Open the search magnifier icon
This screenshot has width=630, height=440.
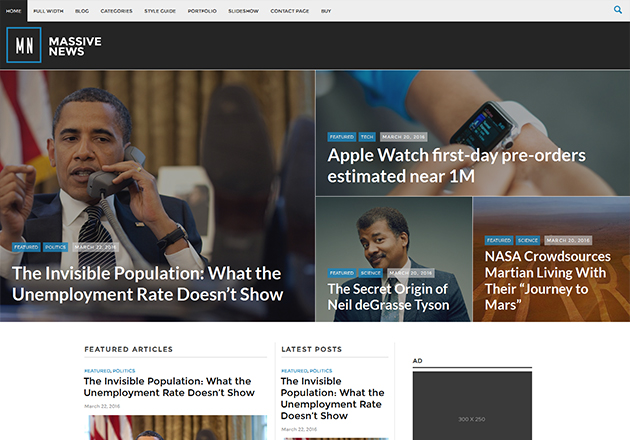click(x=618, y=10)
